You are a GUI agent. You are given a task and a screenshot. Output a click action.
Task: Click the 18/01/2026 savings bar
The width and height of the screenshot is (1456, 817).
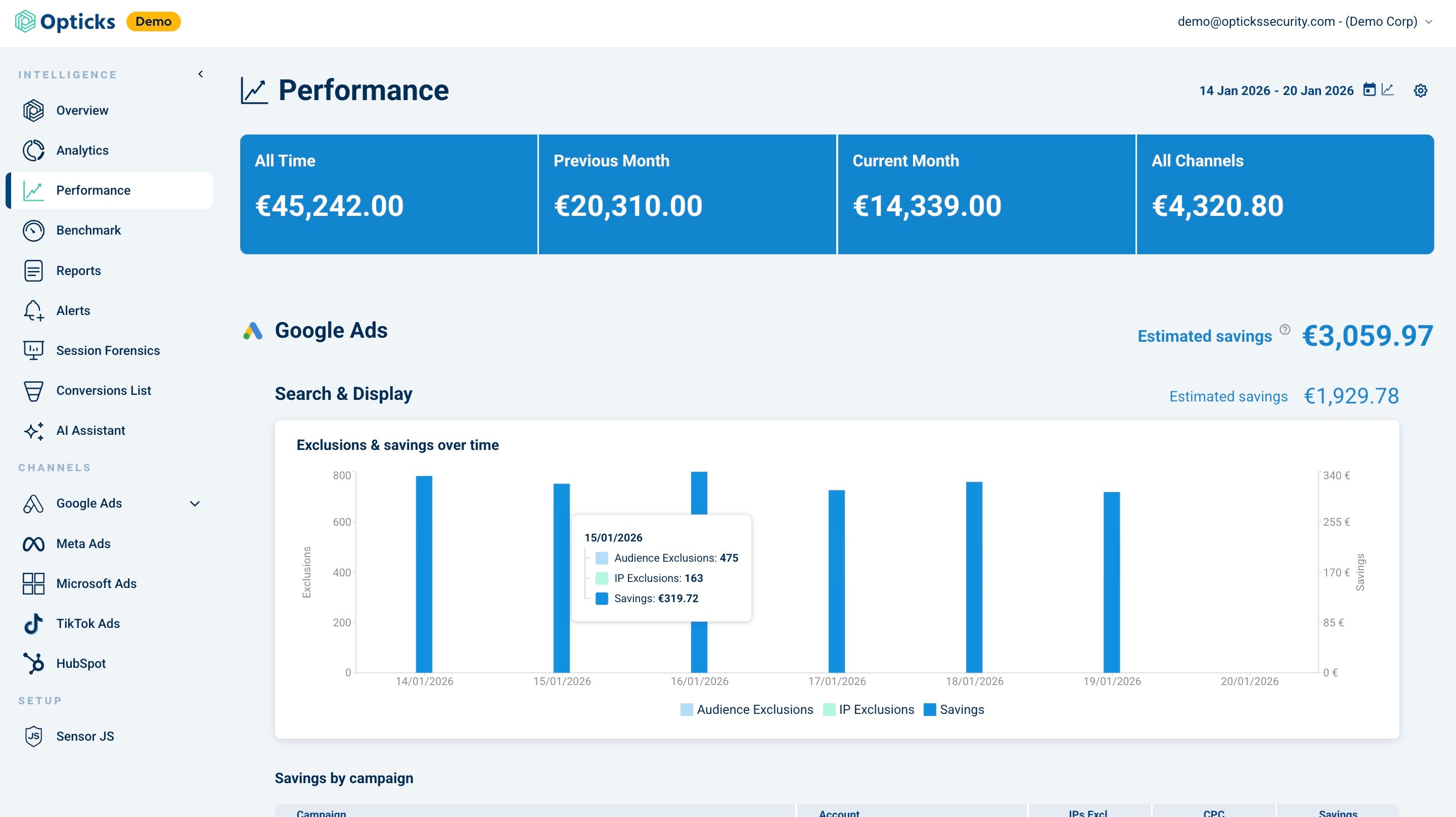tap(974, 577)
